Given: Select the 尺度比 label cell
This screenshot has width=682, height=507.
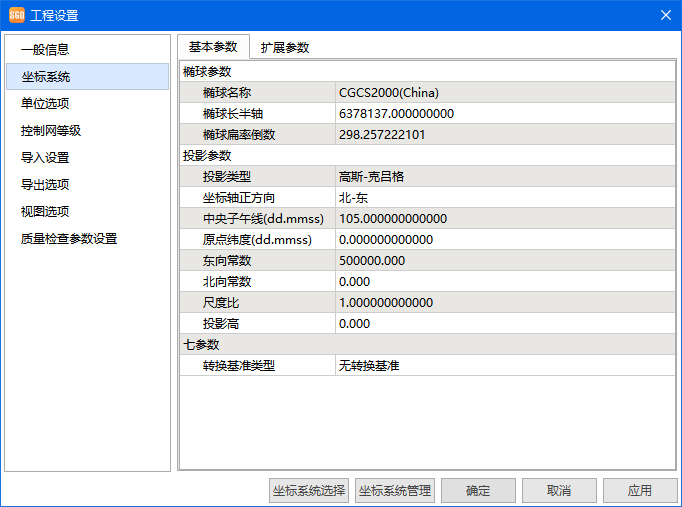Looking at the screenshot, I should pyautogui.click(x=257, y=303).
